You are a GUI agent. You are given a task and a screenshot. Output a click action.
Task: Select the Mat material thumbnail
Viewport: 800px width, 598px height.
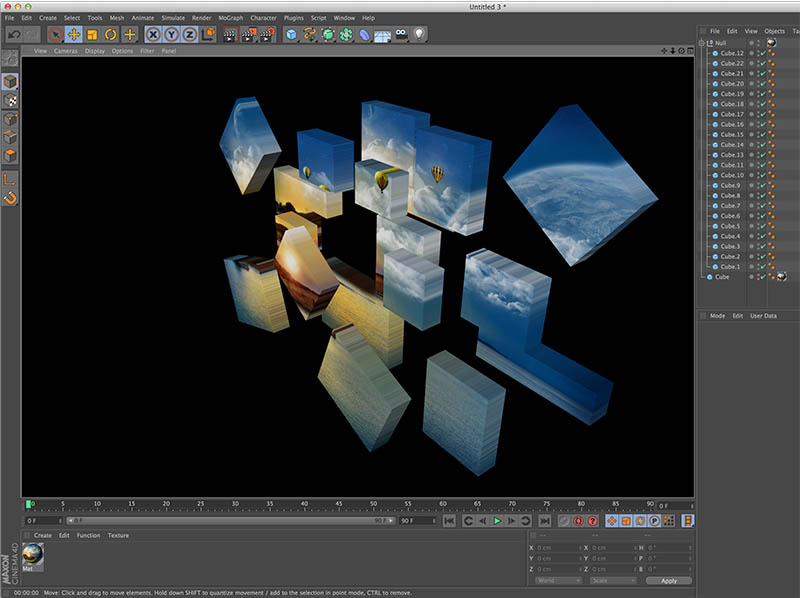(33, 555)
